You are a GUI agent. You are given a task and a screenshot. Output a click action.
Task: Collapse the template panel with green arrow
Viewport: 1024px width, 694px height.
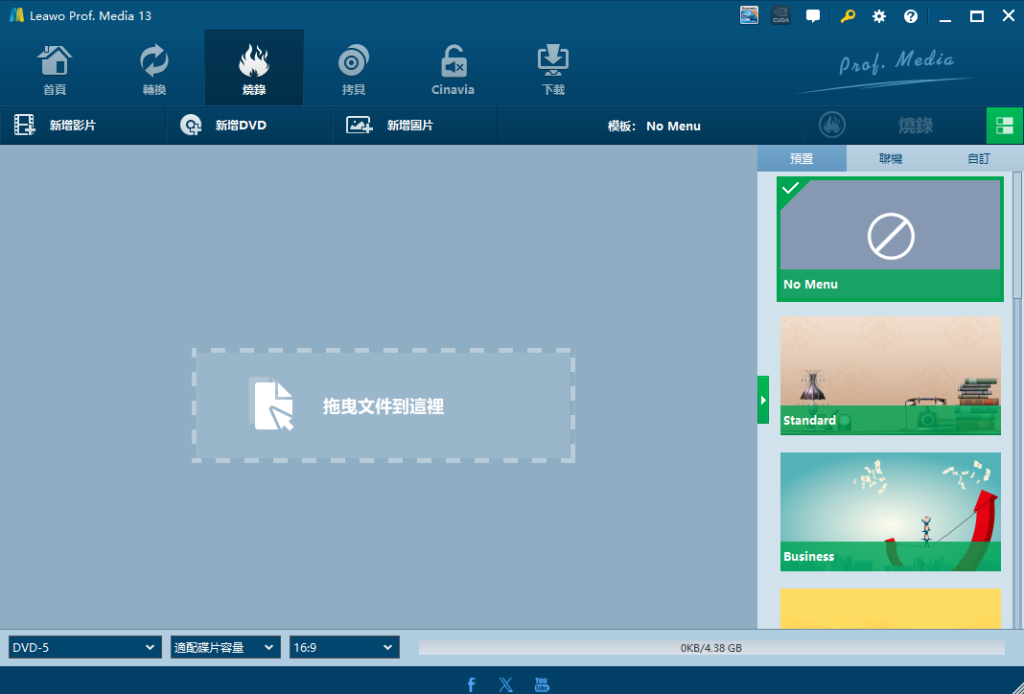(763, 400)
